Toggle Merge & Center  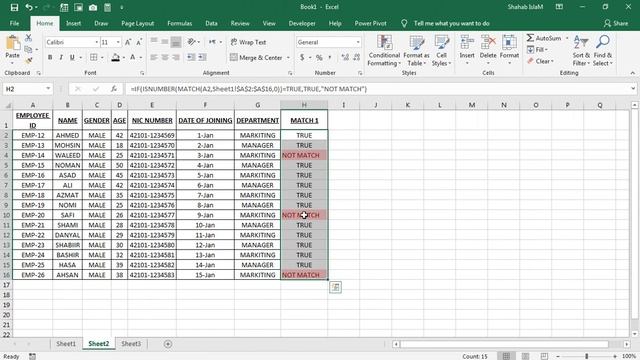click(256, 58)
